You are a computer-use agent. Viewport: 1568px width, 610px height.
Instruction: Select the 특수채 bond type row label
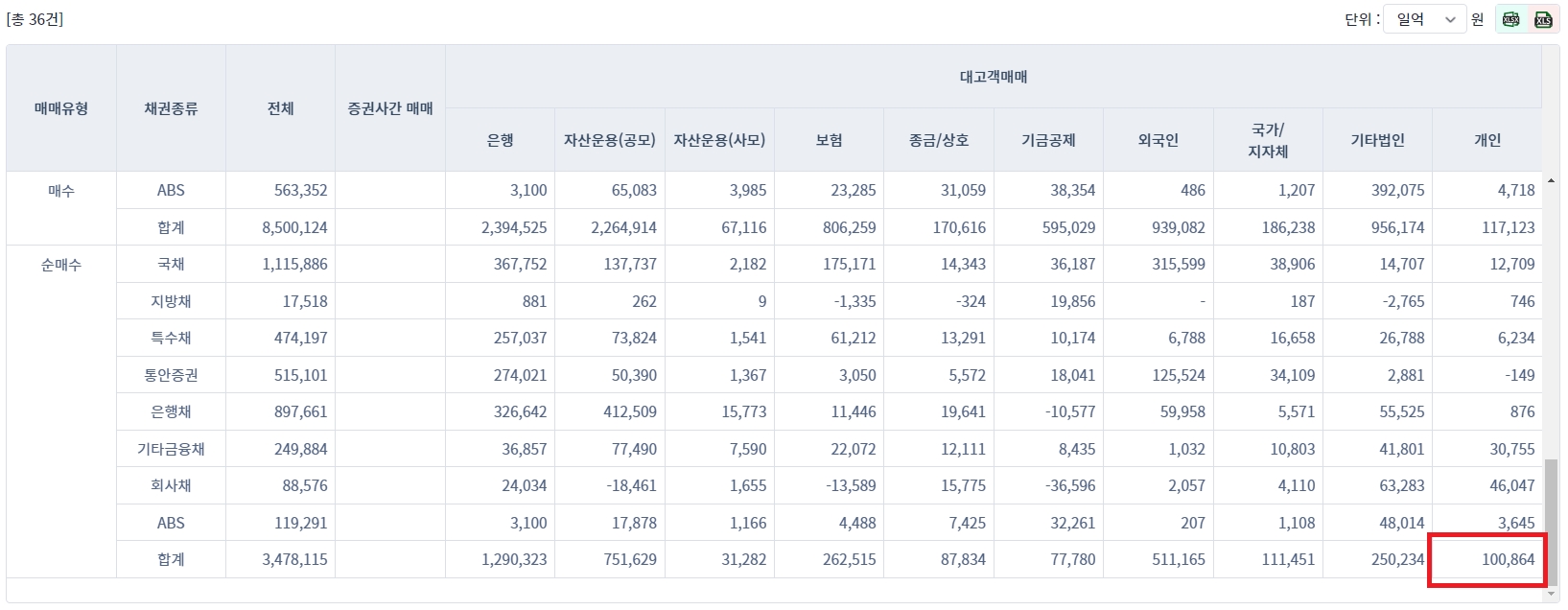171,338
